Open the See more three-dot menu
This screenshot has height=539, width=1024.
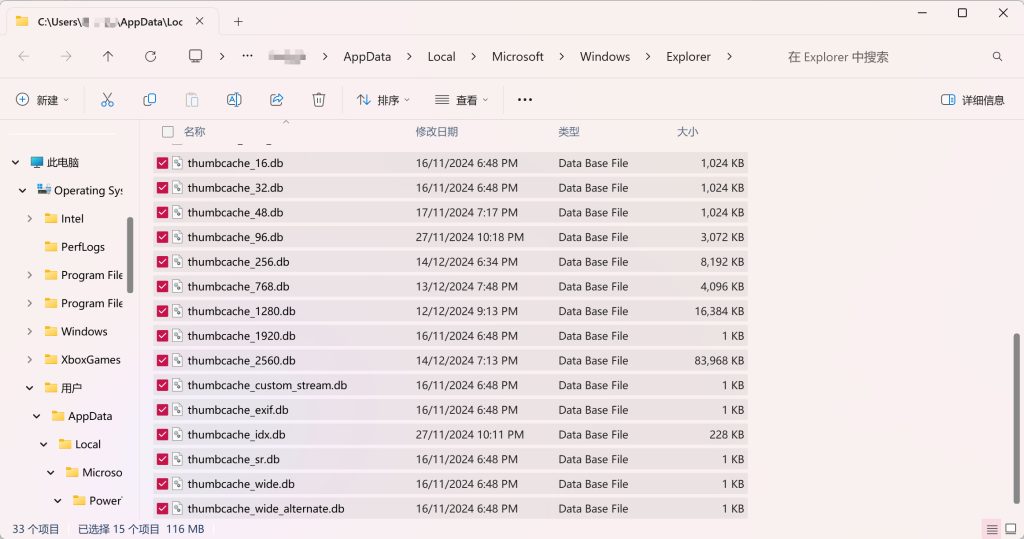coord(524,99)
